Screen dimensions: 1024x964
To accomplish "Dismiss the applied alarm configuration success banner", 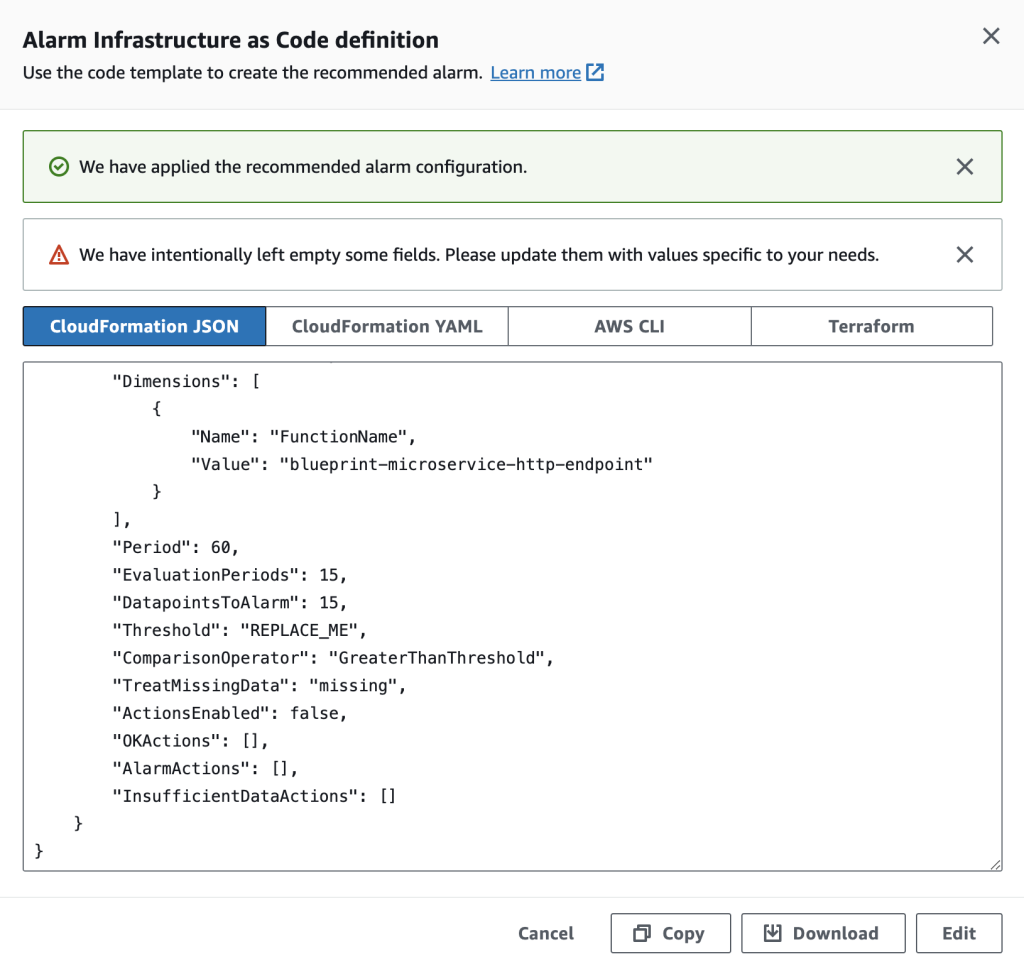I will [x=964, y=167].
